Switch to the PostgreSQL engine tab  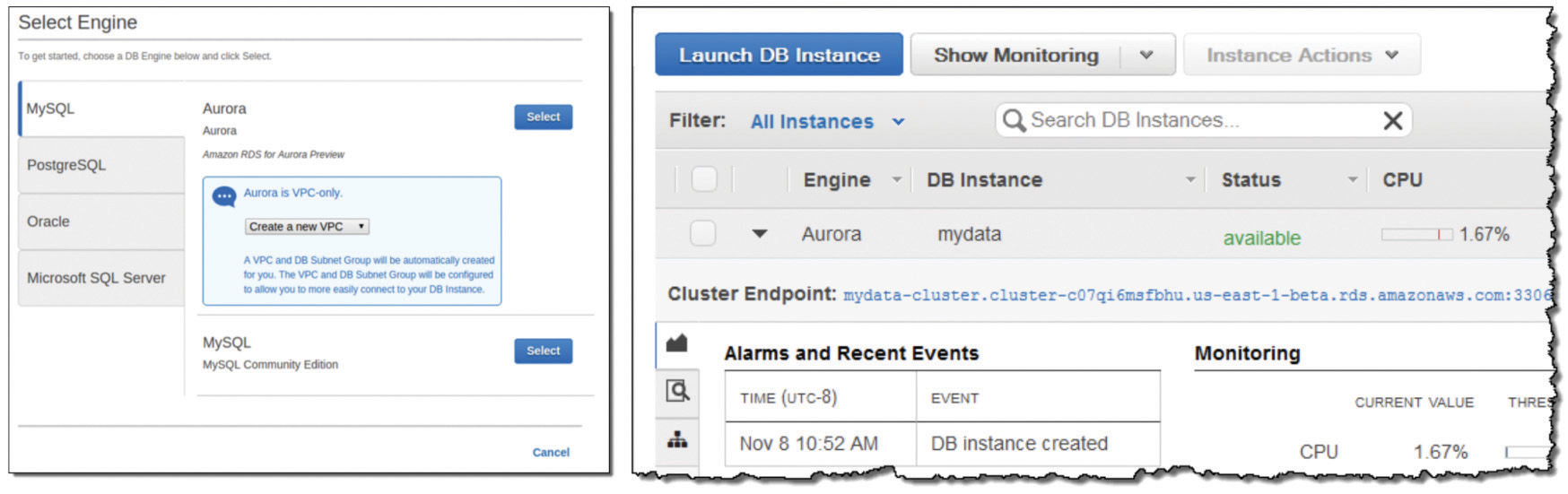point(101,165)
